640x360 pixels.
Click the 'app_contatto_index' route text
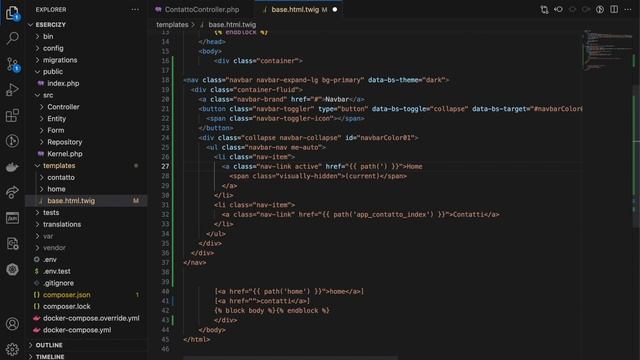click(391, 215)
